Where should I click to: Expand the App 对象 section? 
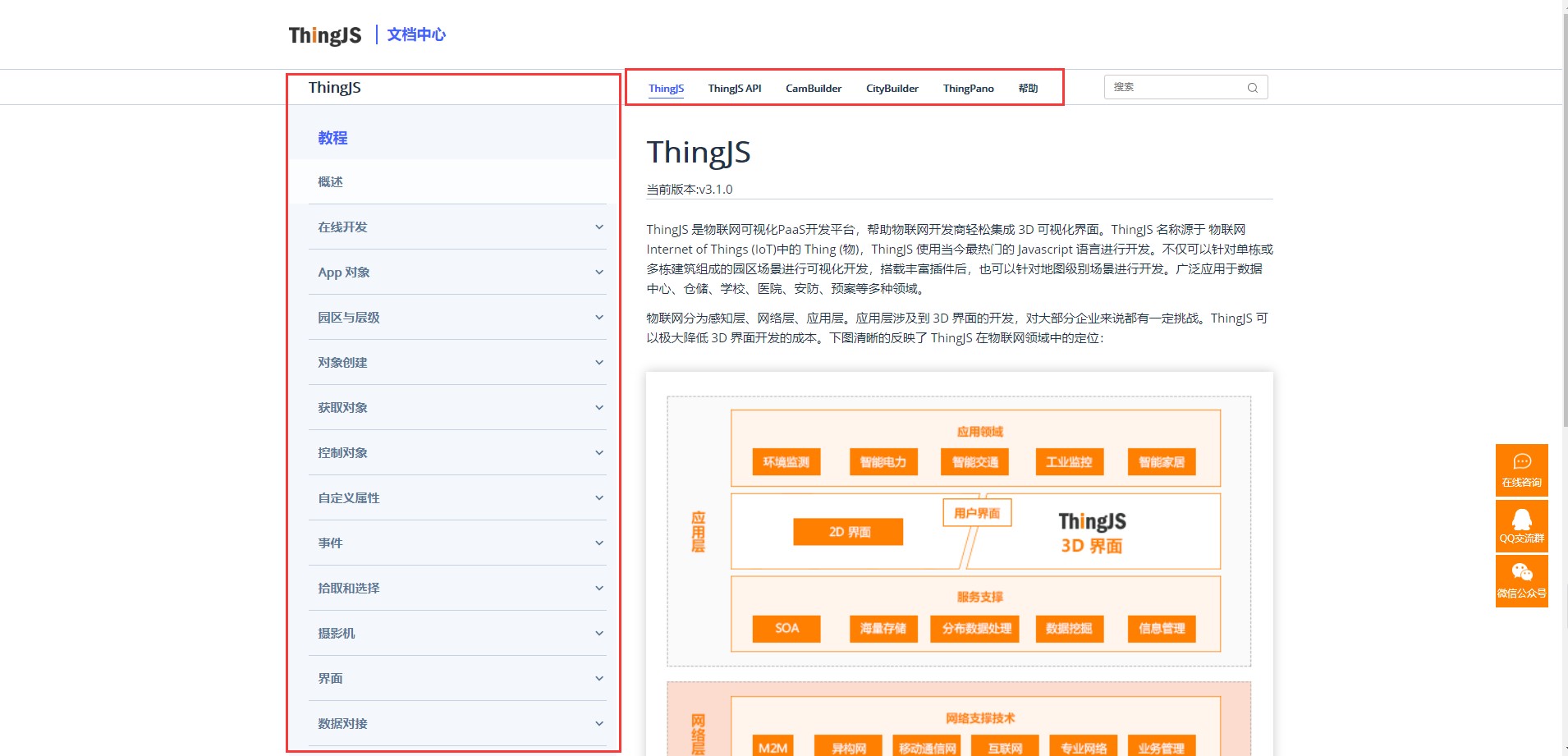tap(457, 273)
